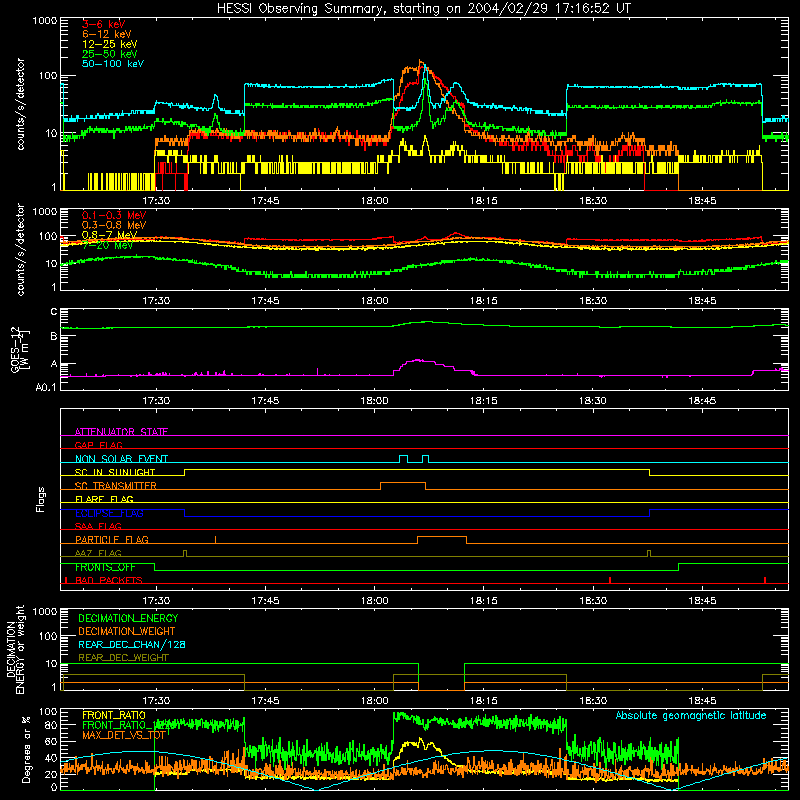The height and width of the screenshot is (800, 800).
Task: Click the Flags panel axis title
Action: (40, 499)
